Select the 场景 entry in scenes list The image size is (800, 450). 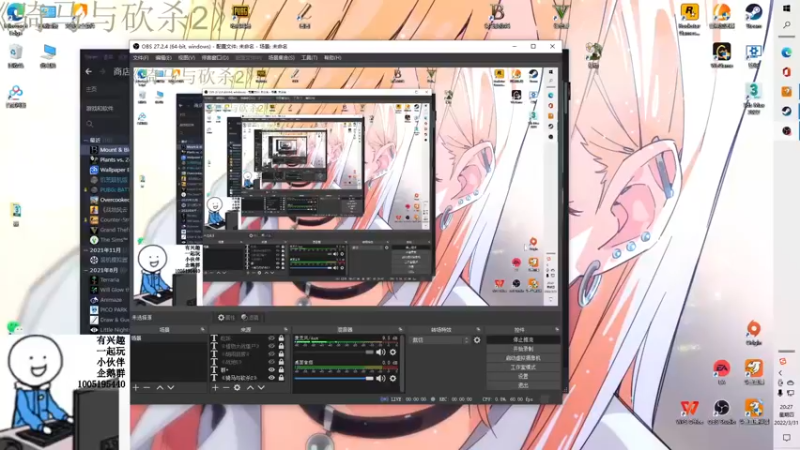pos(169,338)
